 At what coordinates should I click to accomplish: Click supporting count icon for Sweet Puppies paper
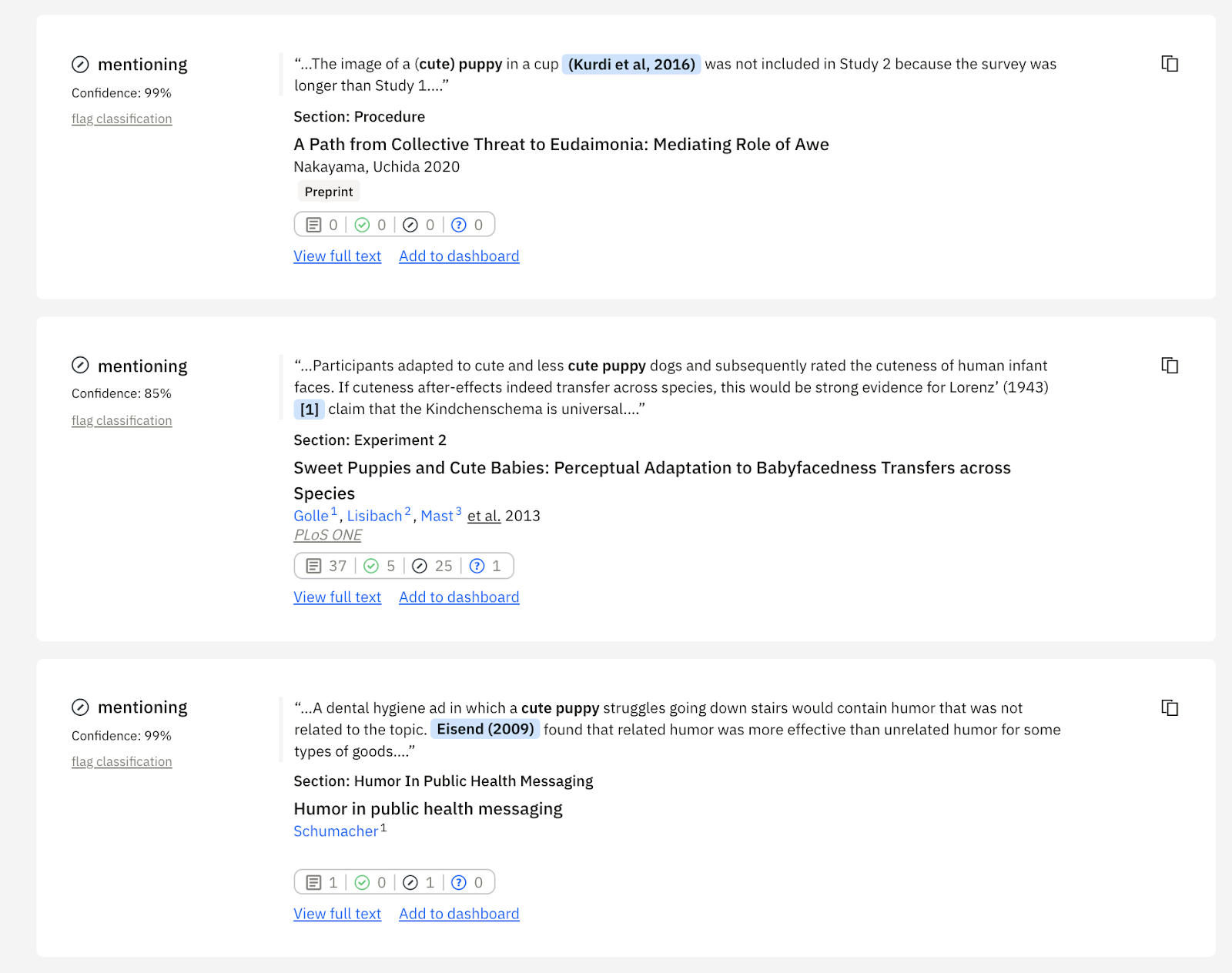[x=371, y=567]
